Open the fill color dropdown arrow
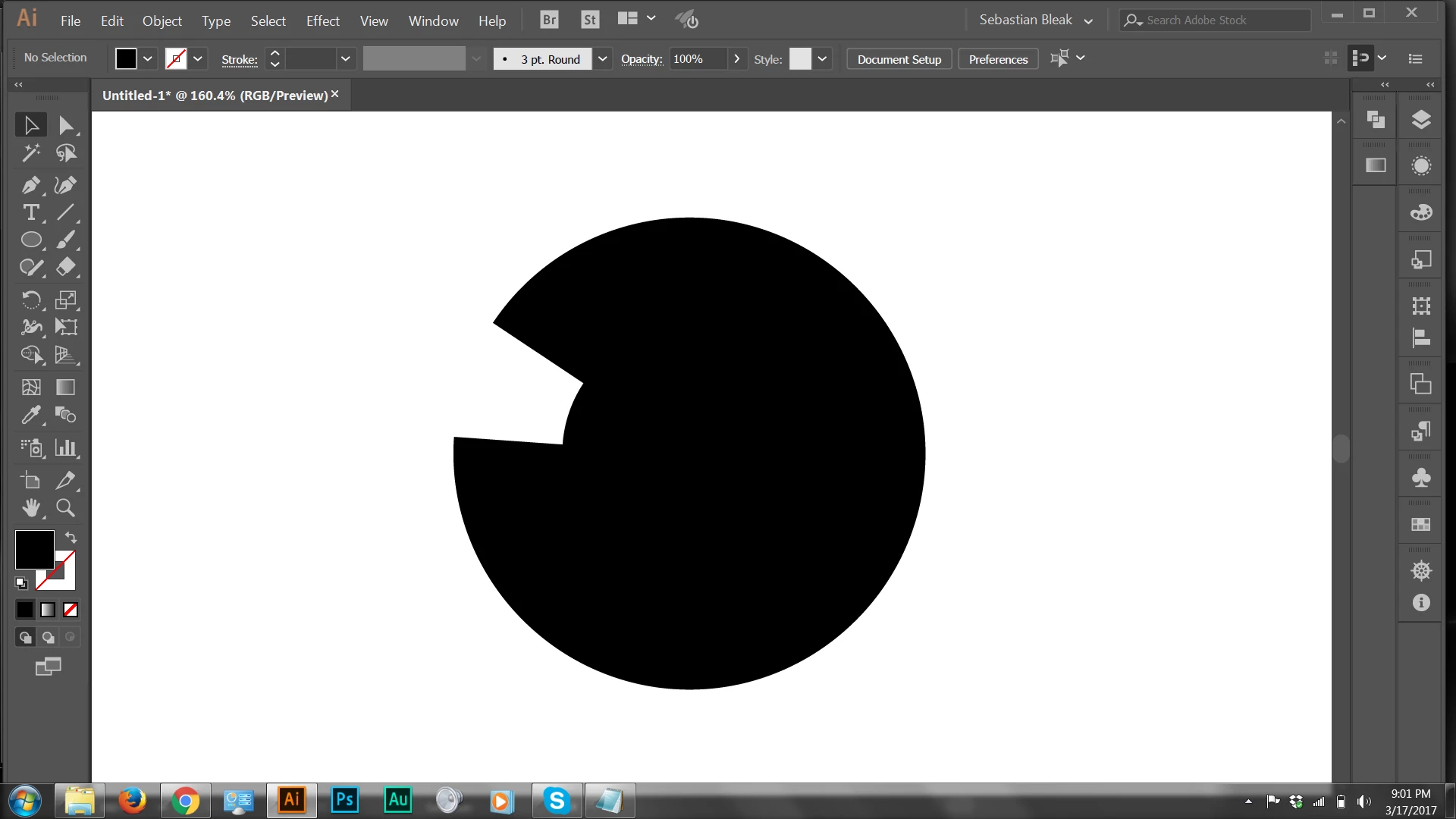This screenshot has height=819, width=1456. pyautogui.click(x=148, y=59)
